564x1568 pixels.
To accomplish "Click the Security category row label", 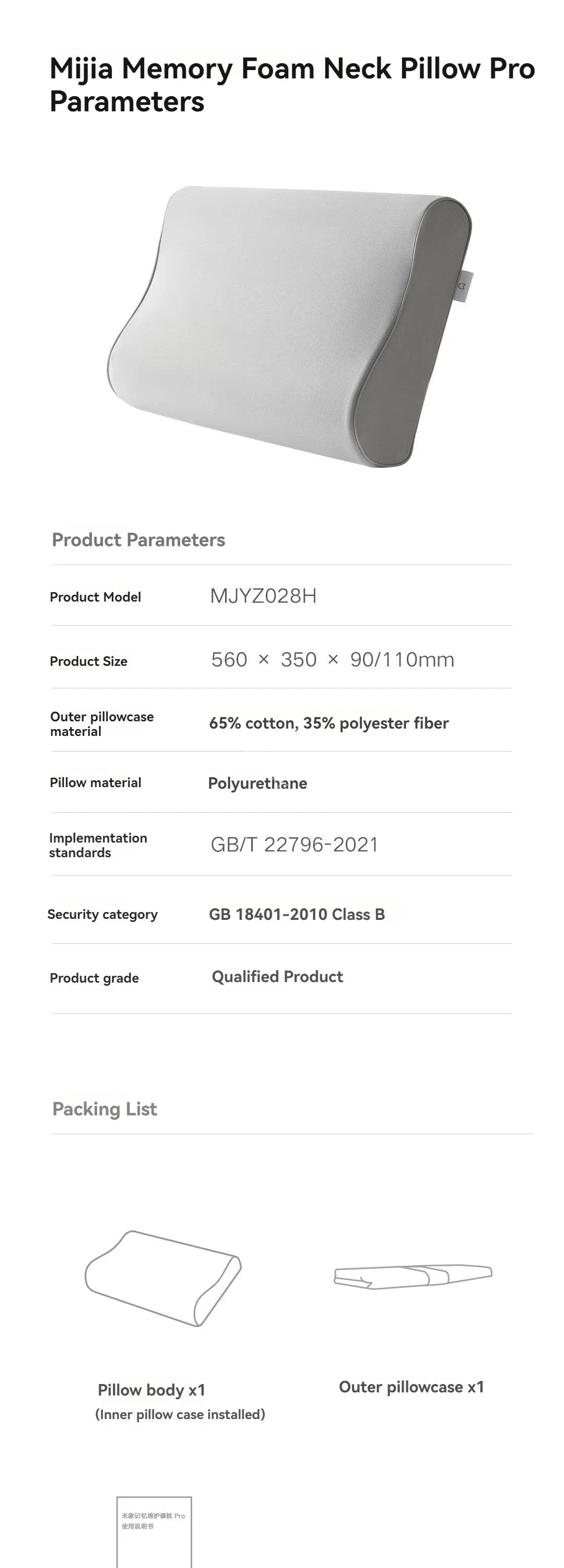I will point(102,914).
